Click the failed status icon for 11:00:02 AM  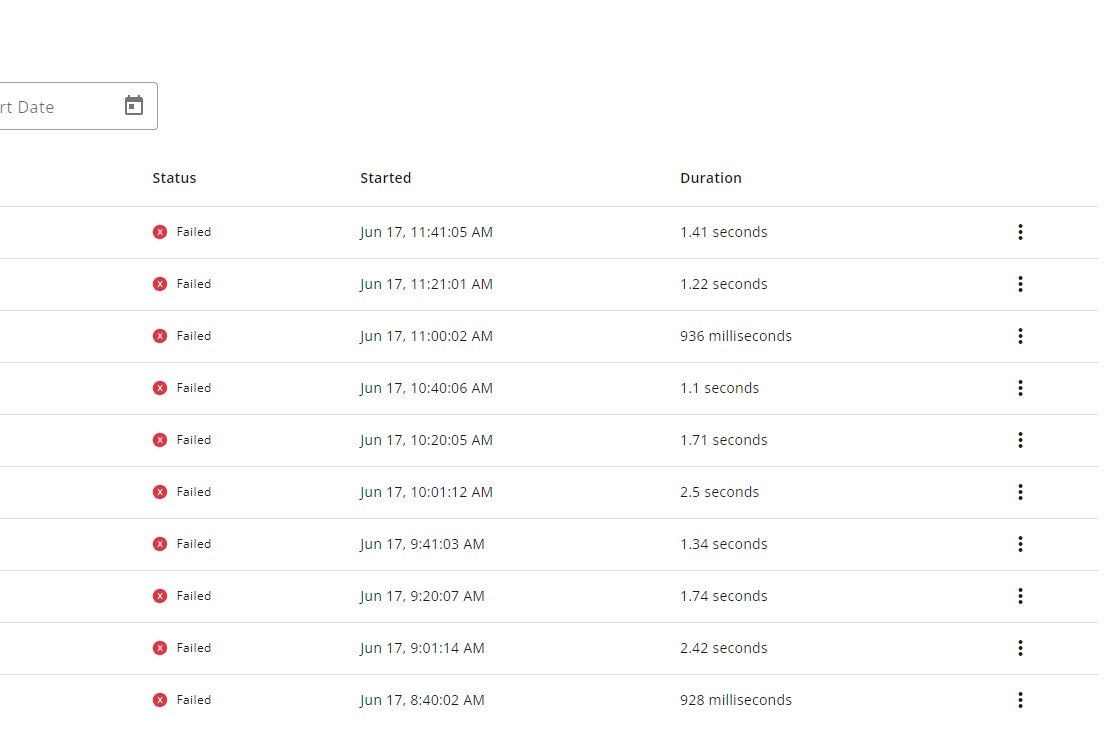(160, 336)
